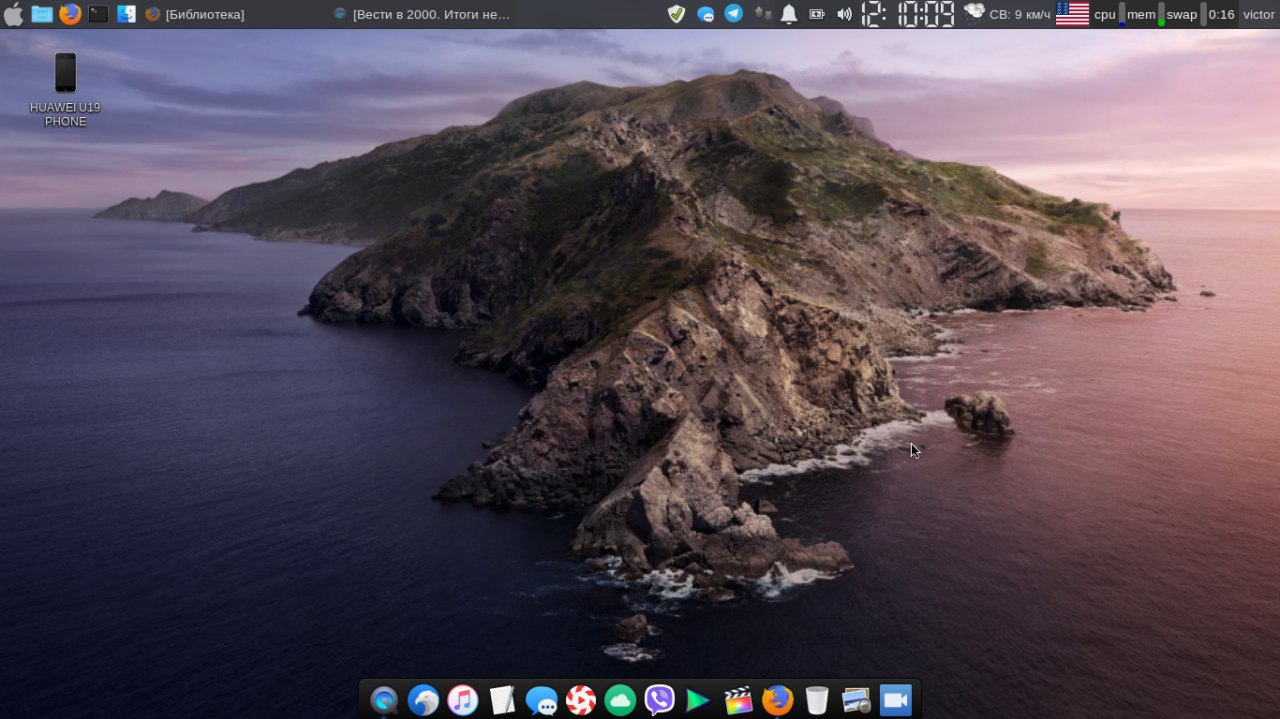The height and width of the screenshot is (719, 1280).
Task: Launch the blue eagle browser in dock
Action: point(423,700)
